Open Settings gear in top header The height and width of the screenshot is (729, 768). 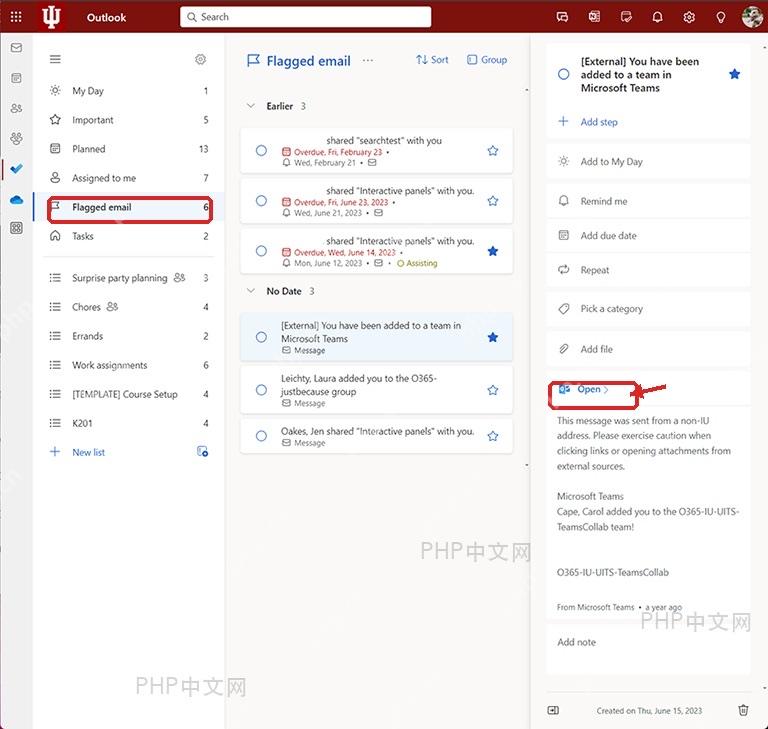click(x=689, y=17)
